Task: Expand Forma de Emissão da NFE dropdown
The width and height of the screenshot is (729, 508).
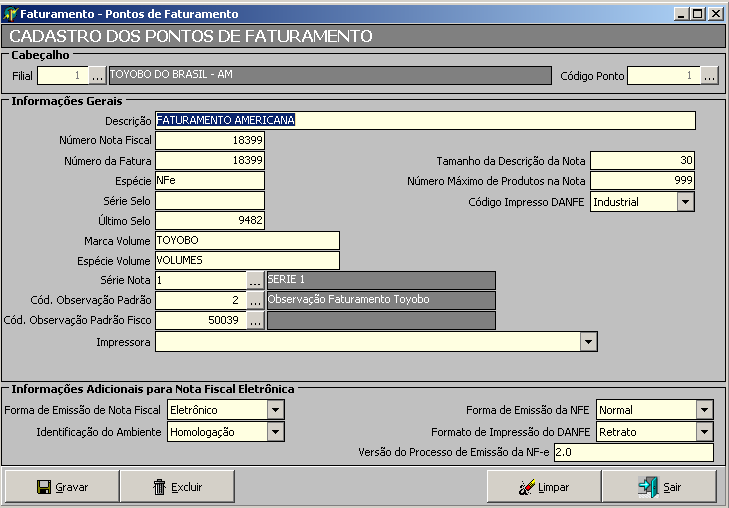Action: click(x=704, y=410)
